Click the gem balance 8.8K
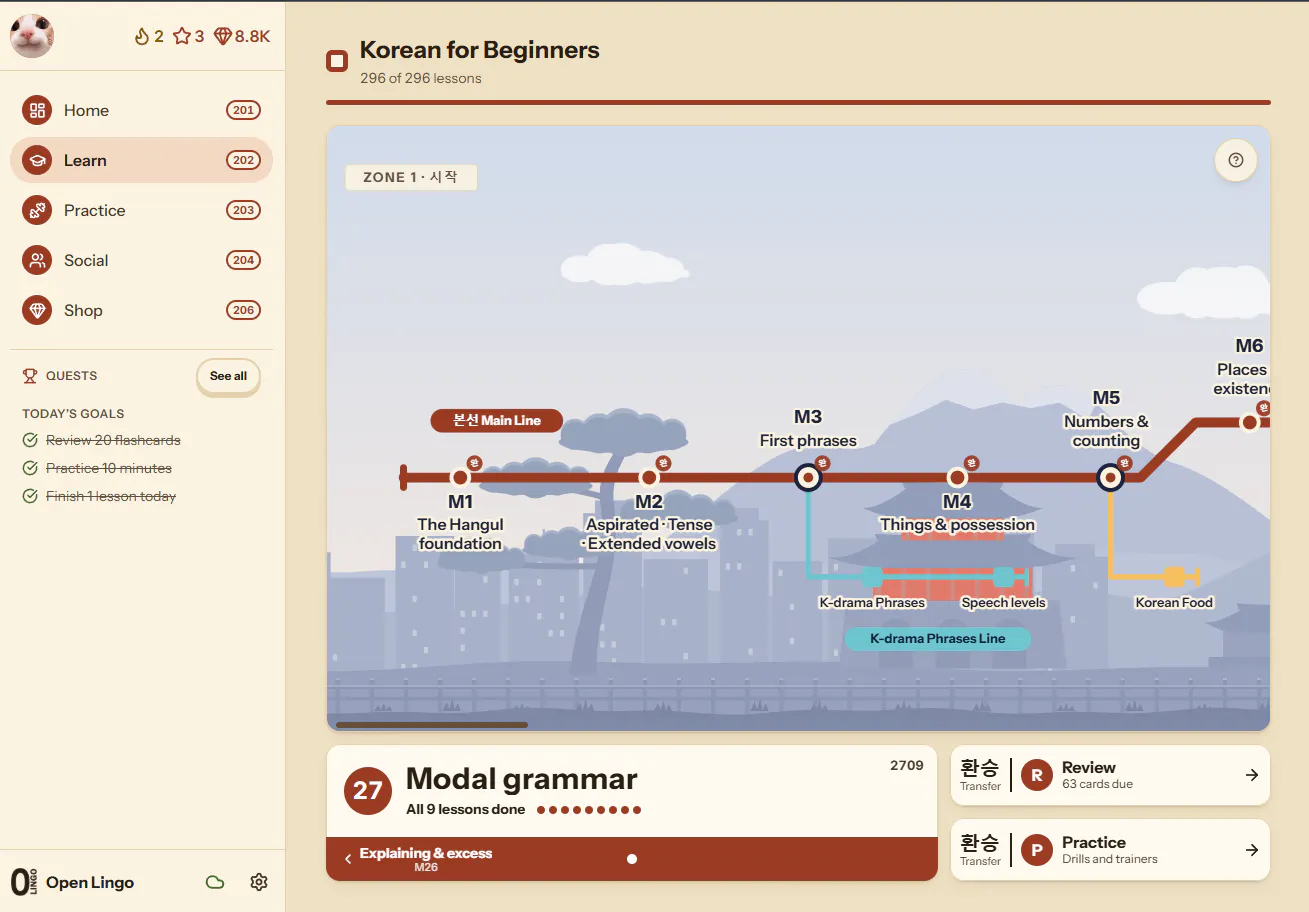Image resolution: width=1309 pixels, height=912 pixels. (242, 36)
